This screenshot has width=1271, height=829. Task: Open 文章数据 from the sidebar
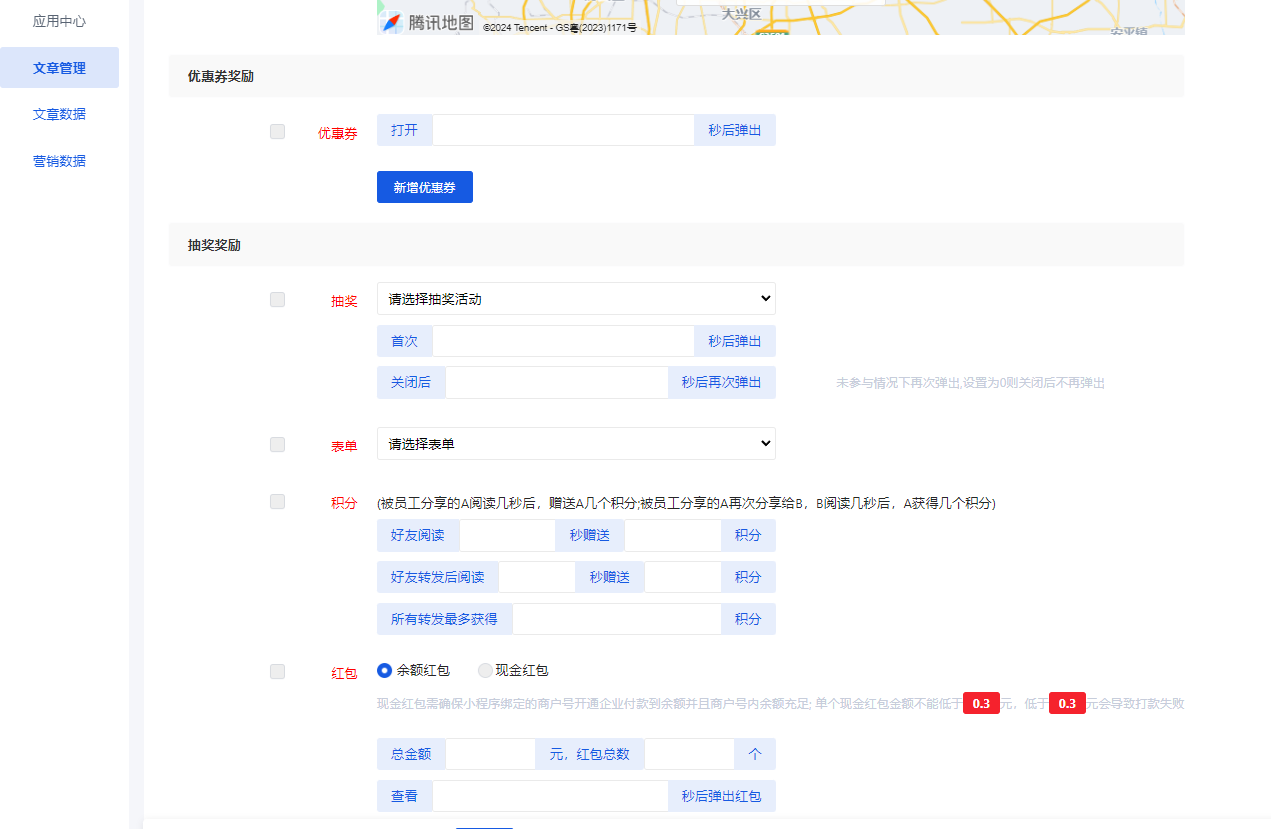[x=60, y=114]
